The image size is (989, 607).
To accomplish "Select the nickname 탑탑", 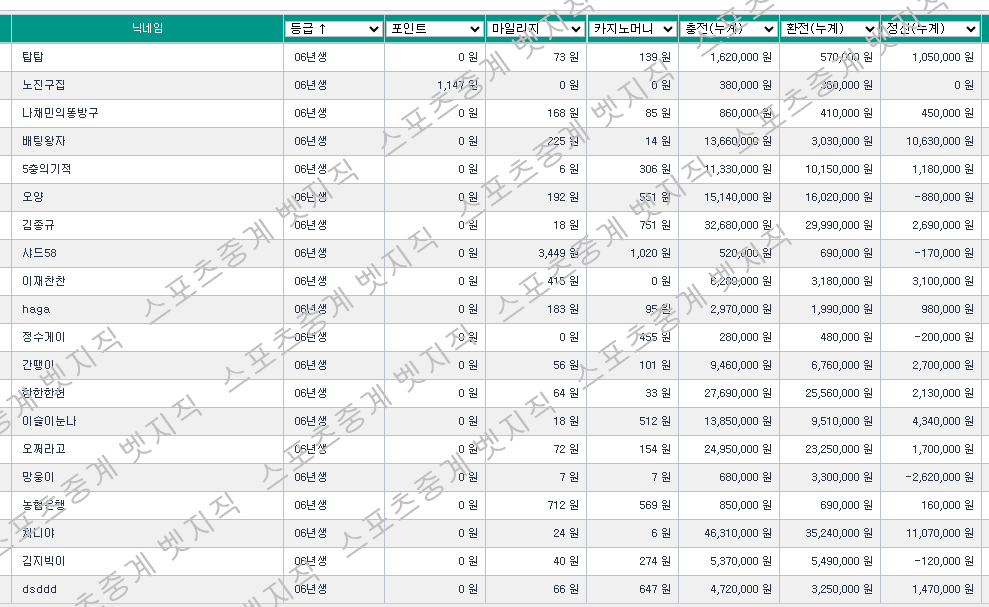I will coord(32,57).
